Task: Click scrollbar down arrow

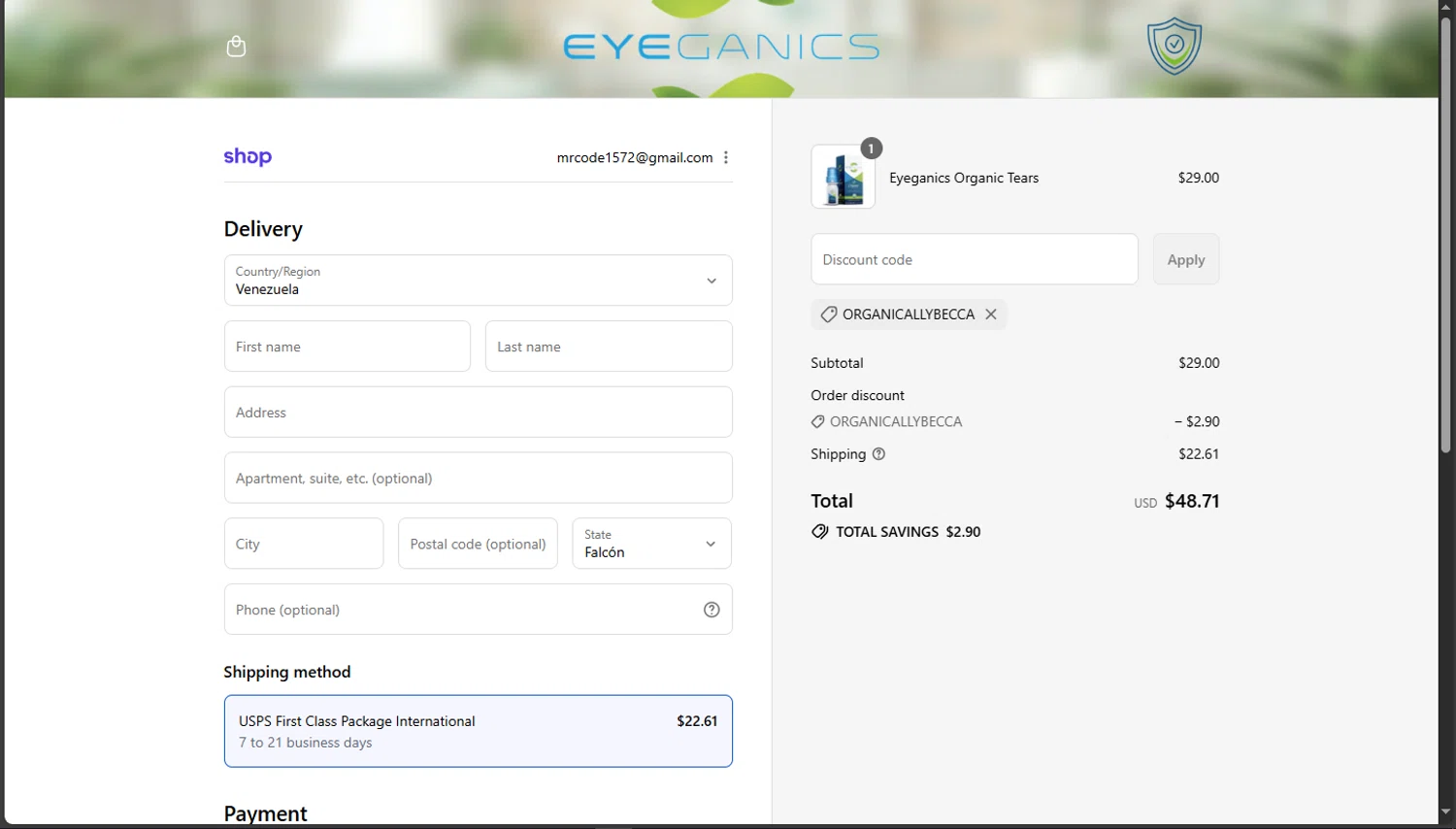Action: [x=1446, y=812]
